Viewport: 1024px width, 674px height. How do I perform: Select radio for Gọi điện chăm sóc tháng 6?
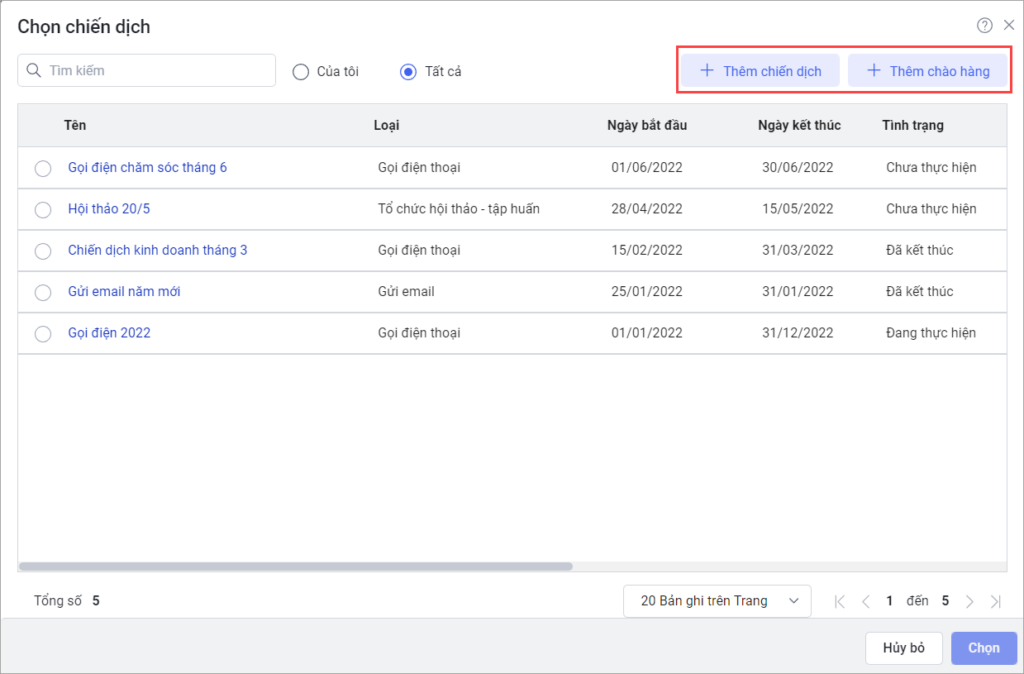(43, 168)
